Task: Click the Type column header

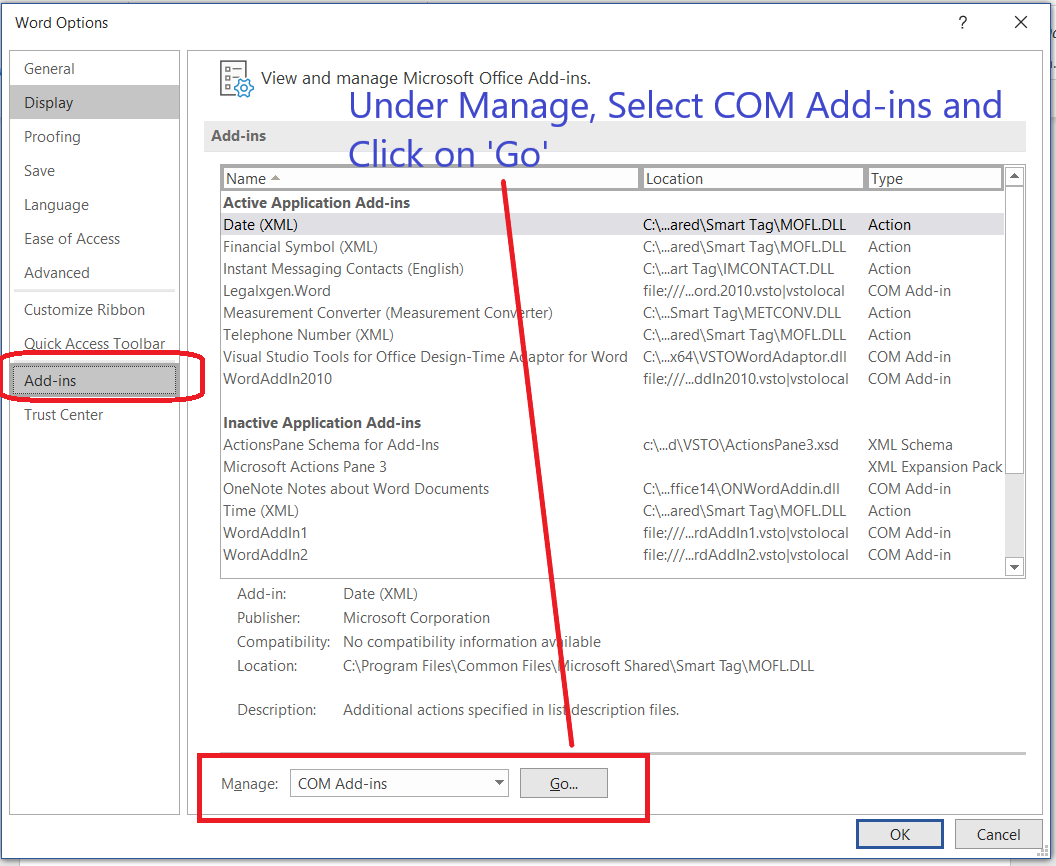Action: [x=933, y=179]
